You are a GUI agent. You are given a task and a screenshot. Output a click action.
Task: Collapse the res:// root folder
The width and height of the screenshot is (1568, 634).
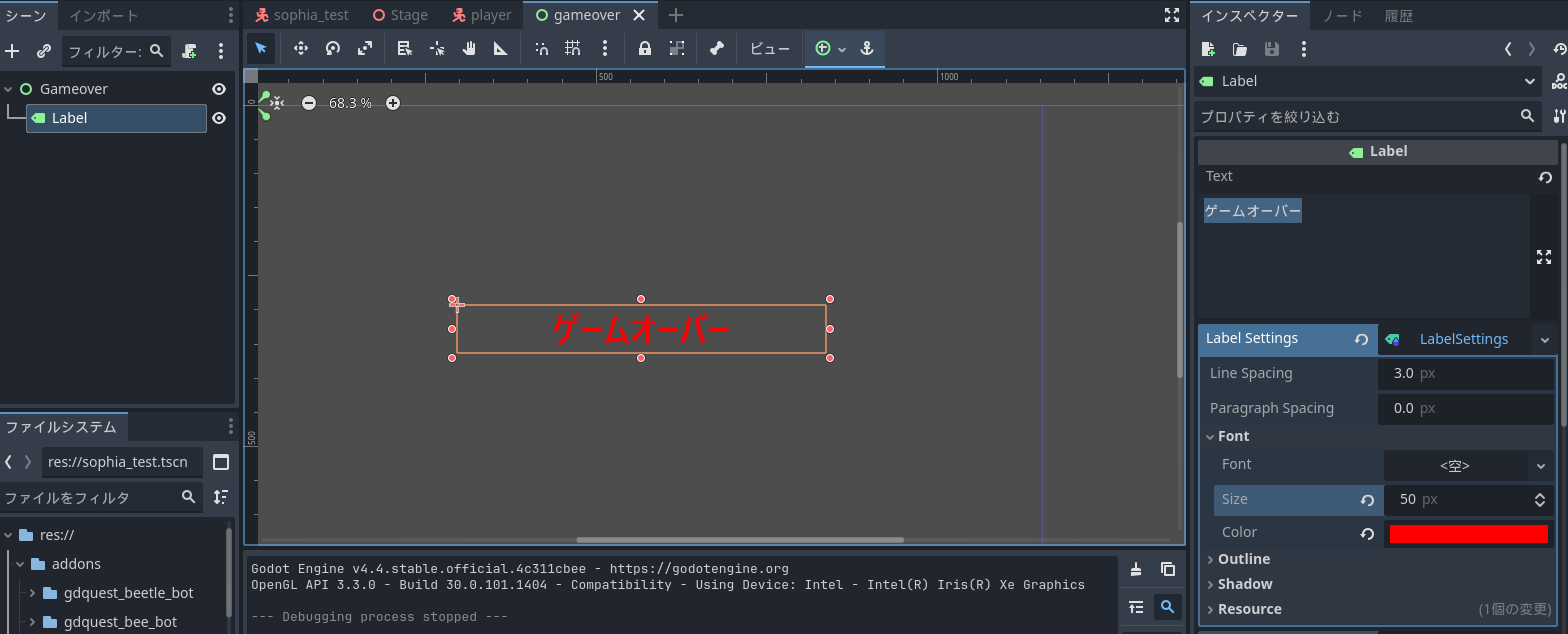[8, 534]
